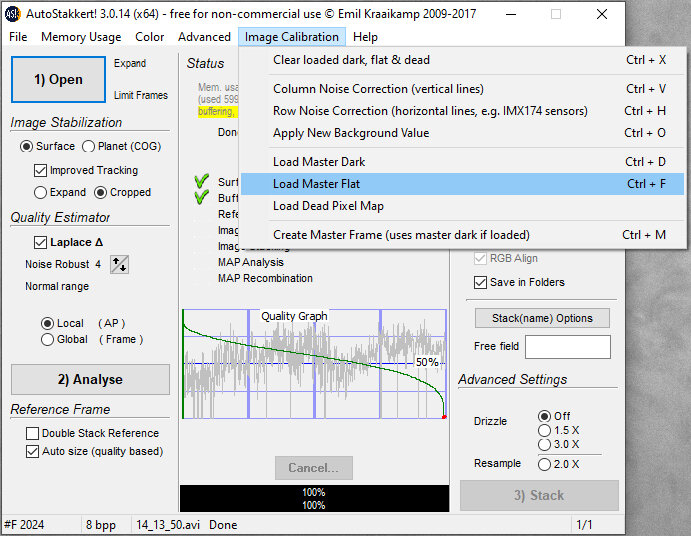
Task: Click the Noise Robust up/down arrows icon
Action: coord(119,264)
